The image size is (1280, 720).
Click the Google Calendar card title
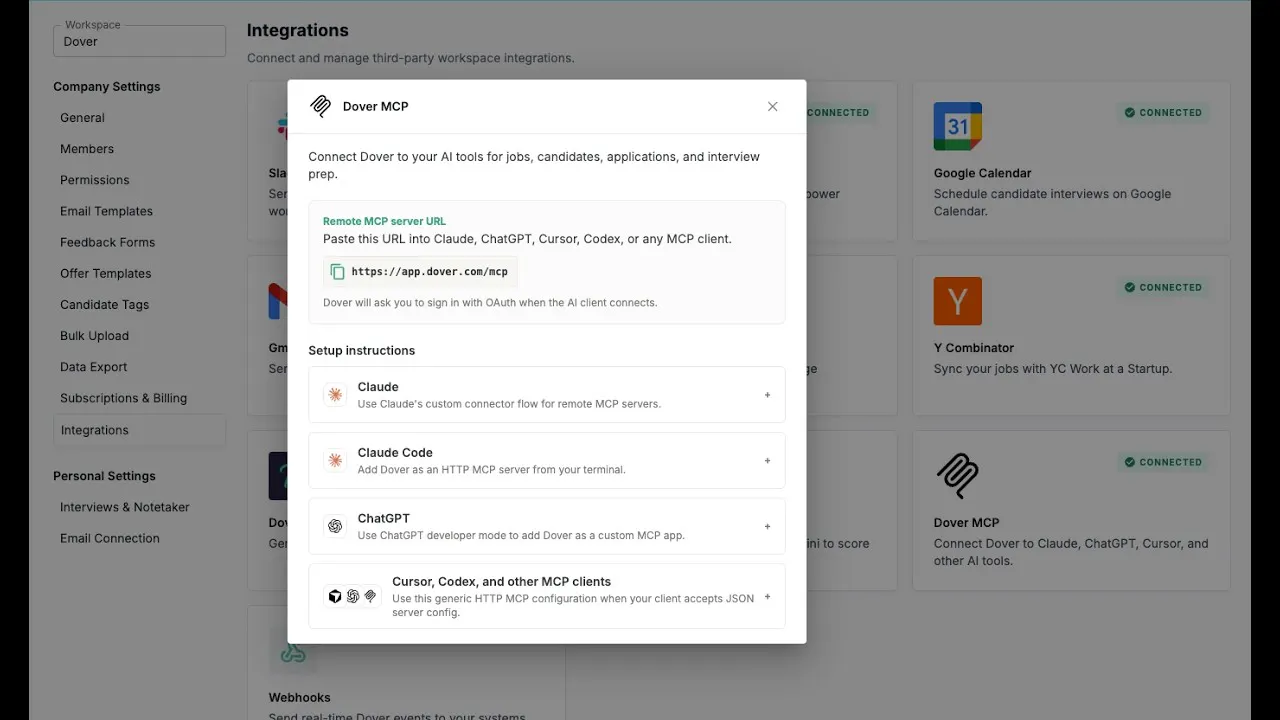click(x=982, y=173)
